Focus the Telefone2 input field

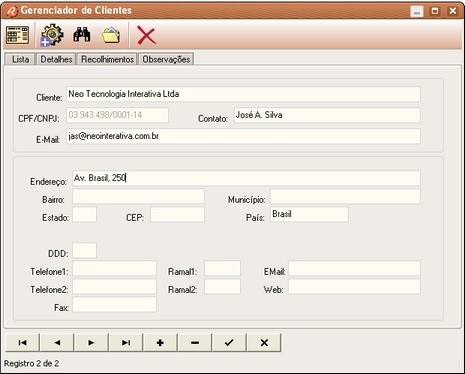click(x=114, y=286)
